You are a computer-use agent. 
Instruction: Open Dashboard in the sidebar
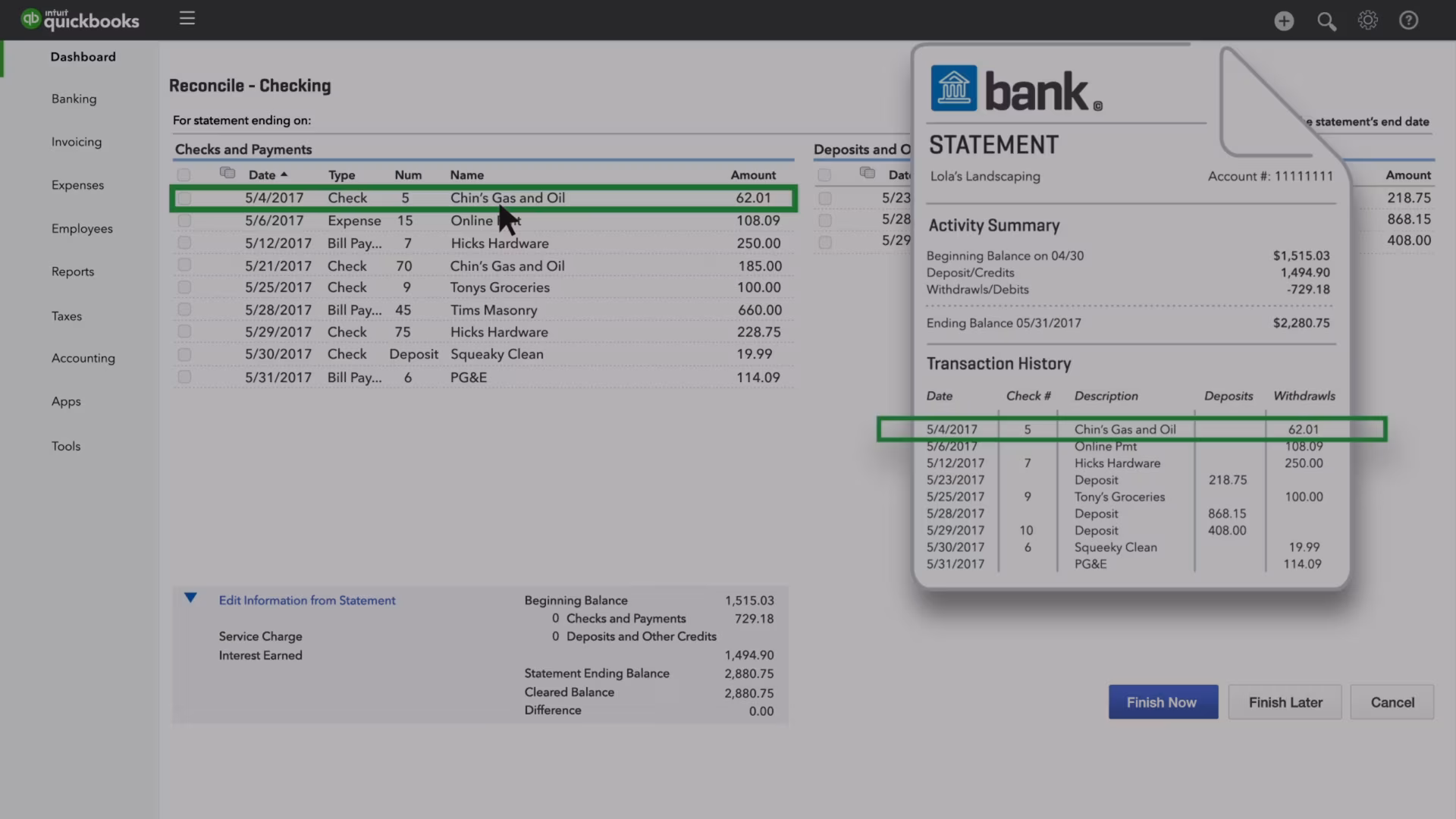(83, 57)
